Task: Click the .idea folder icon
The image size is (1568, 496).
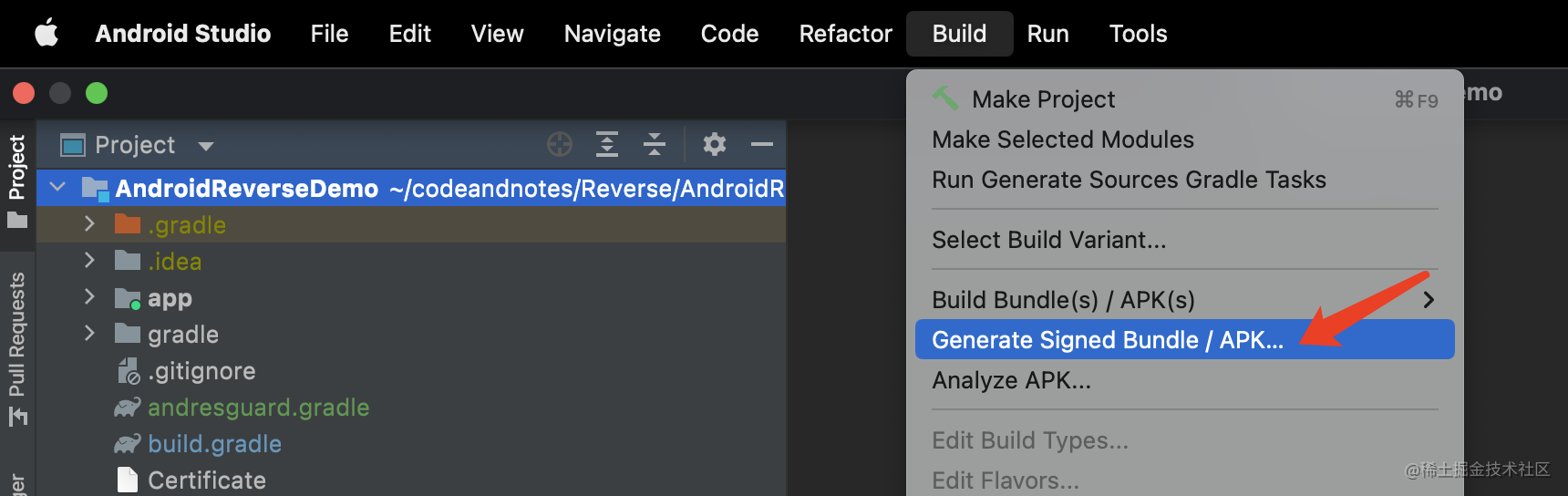Action: 128,260
